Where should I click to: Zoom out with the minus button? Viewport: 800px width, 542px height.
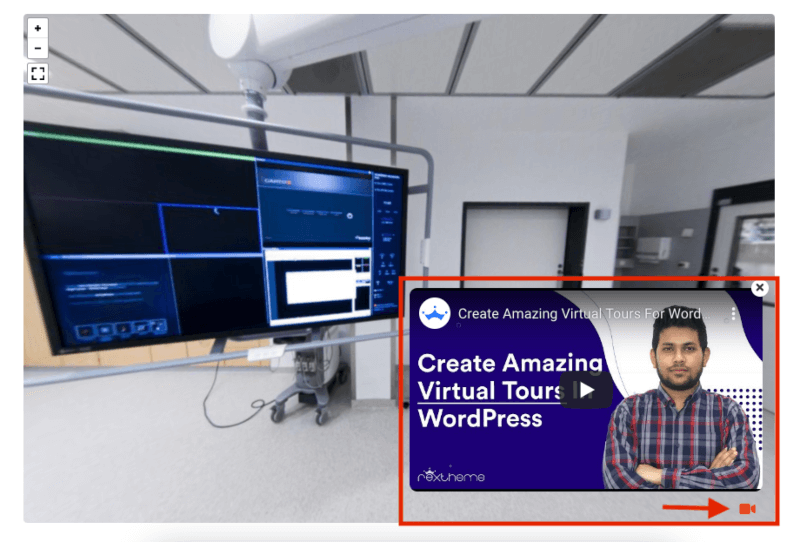pyautogui.click(x=38, y=48)
